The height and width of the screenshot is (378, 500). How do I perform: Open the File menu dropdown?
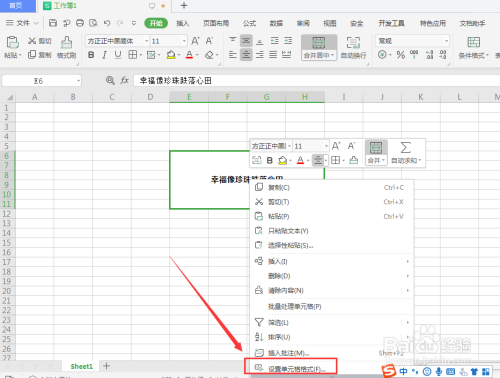tap(23, 23)
